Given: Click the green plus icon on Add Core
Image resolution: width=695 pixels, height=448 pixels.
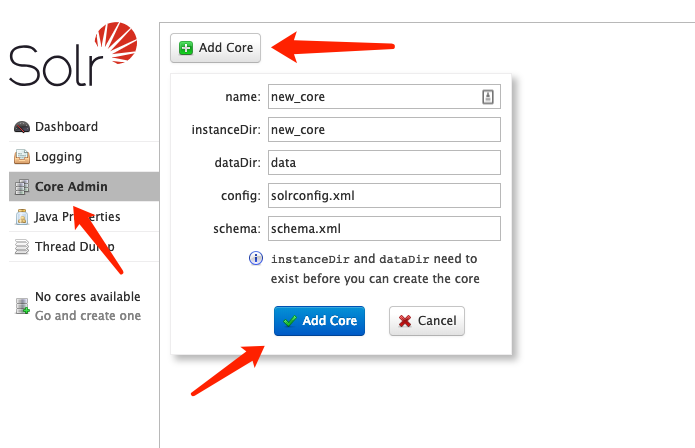Looking at the screenshot, I should pyautogui.click(x=186, y=48).
